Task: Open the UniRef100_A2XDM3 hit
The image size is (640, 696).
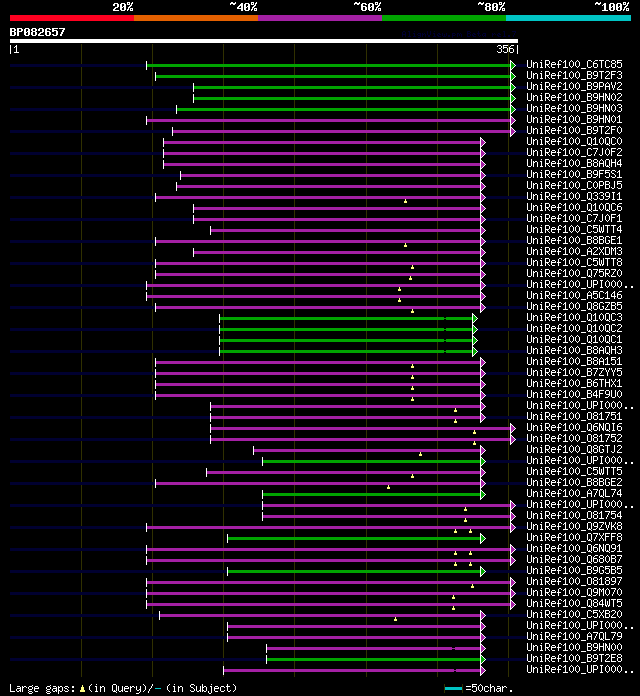Action: [x=574, y=251]
